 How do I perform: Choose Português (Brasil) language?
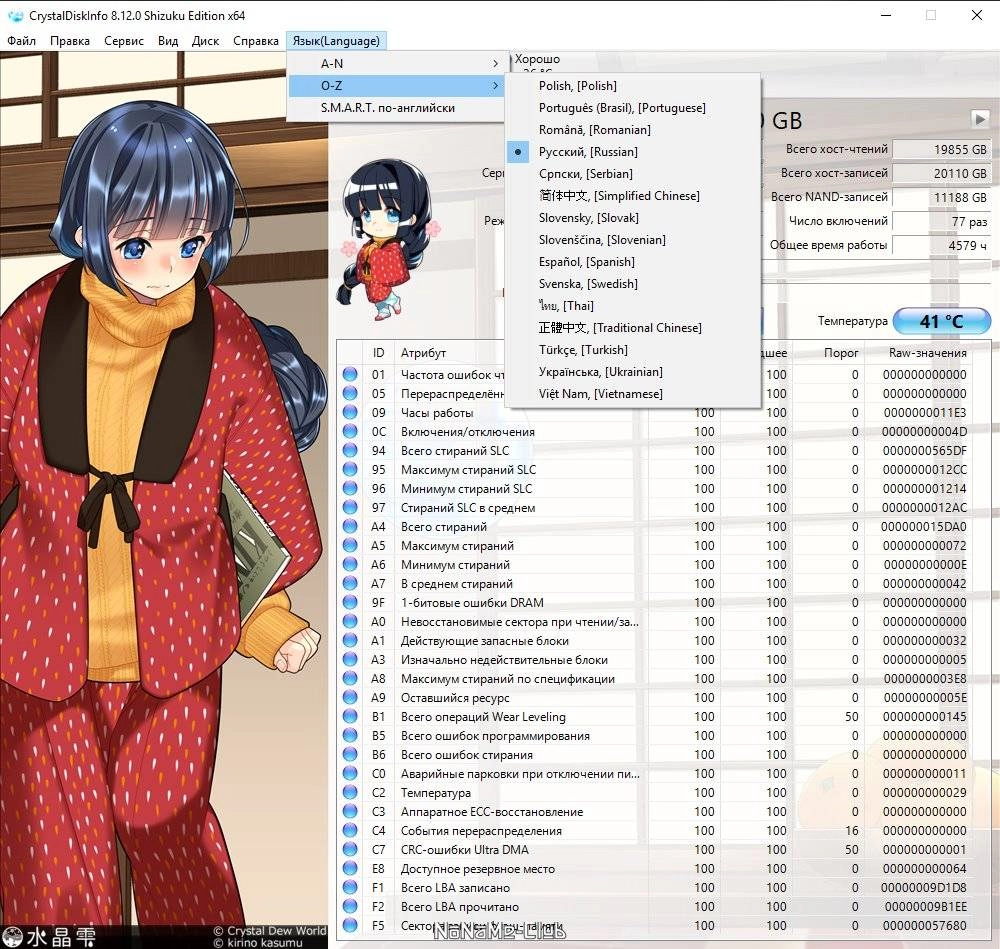coord(633,108)
